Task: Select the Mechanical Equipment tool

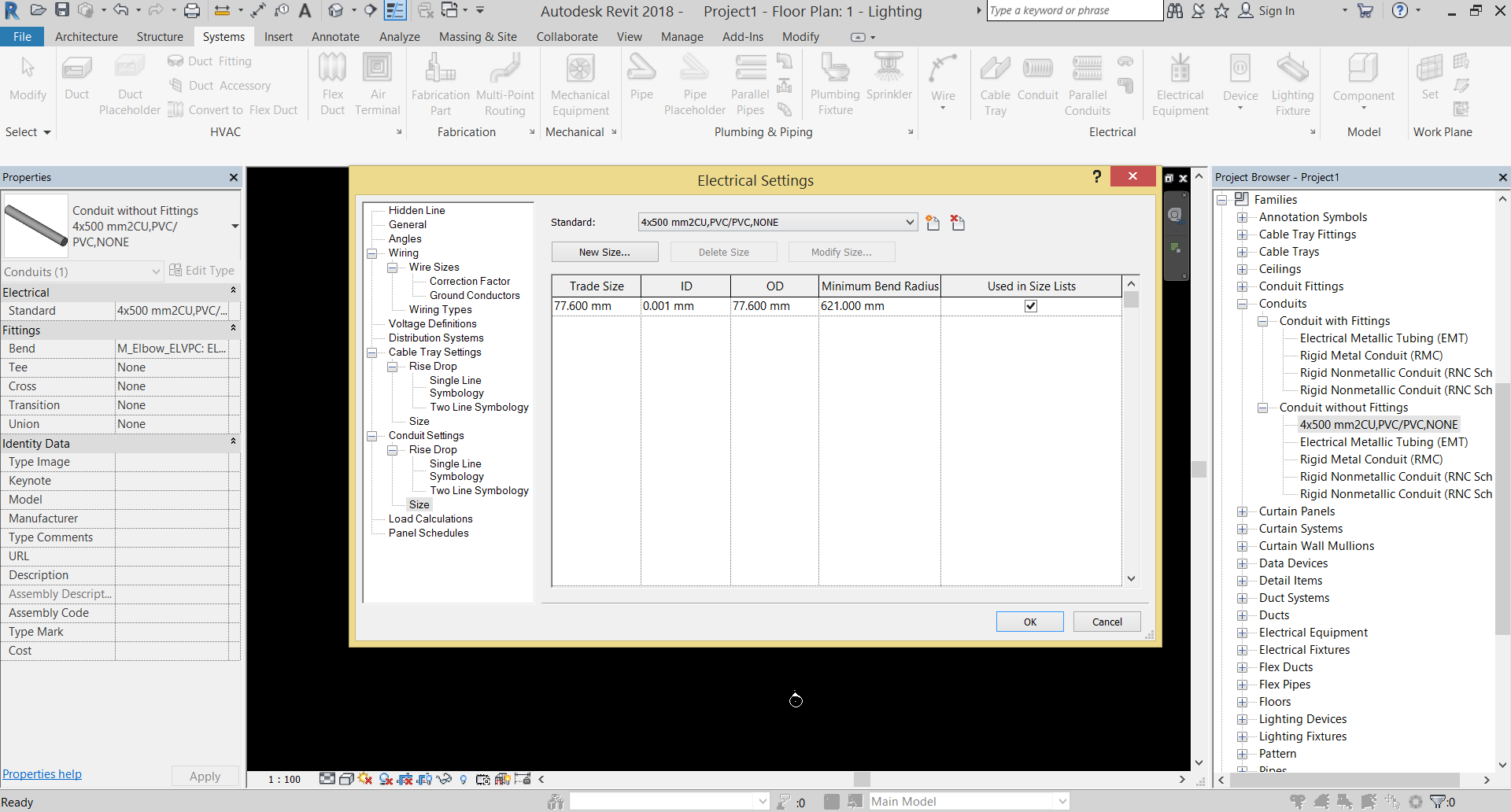Action: (580, 85)
